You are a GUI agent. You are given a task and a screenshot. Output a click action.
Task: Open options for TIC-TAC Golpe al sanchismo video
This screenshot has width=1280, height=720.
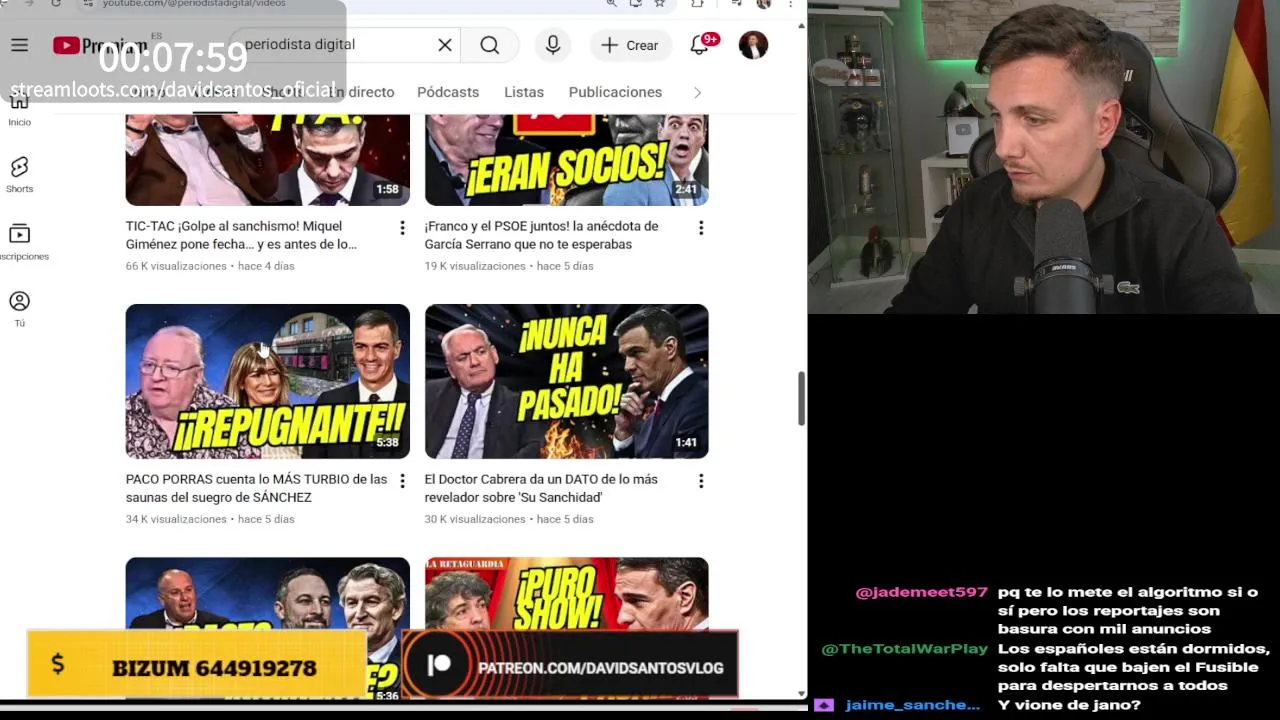pos(402,228)
